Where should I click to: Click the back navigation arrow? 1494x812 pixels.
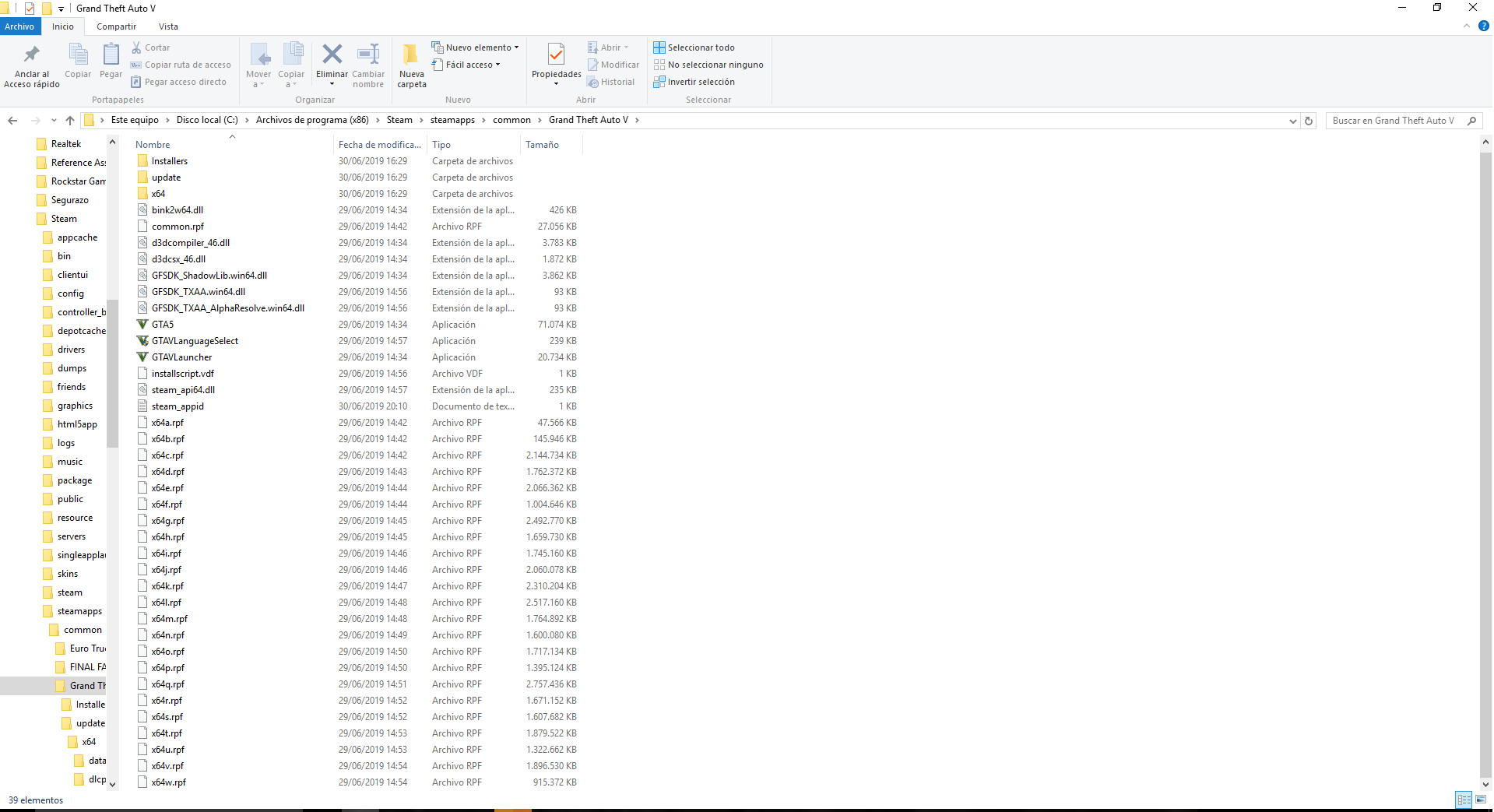[x=12, y=120]
